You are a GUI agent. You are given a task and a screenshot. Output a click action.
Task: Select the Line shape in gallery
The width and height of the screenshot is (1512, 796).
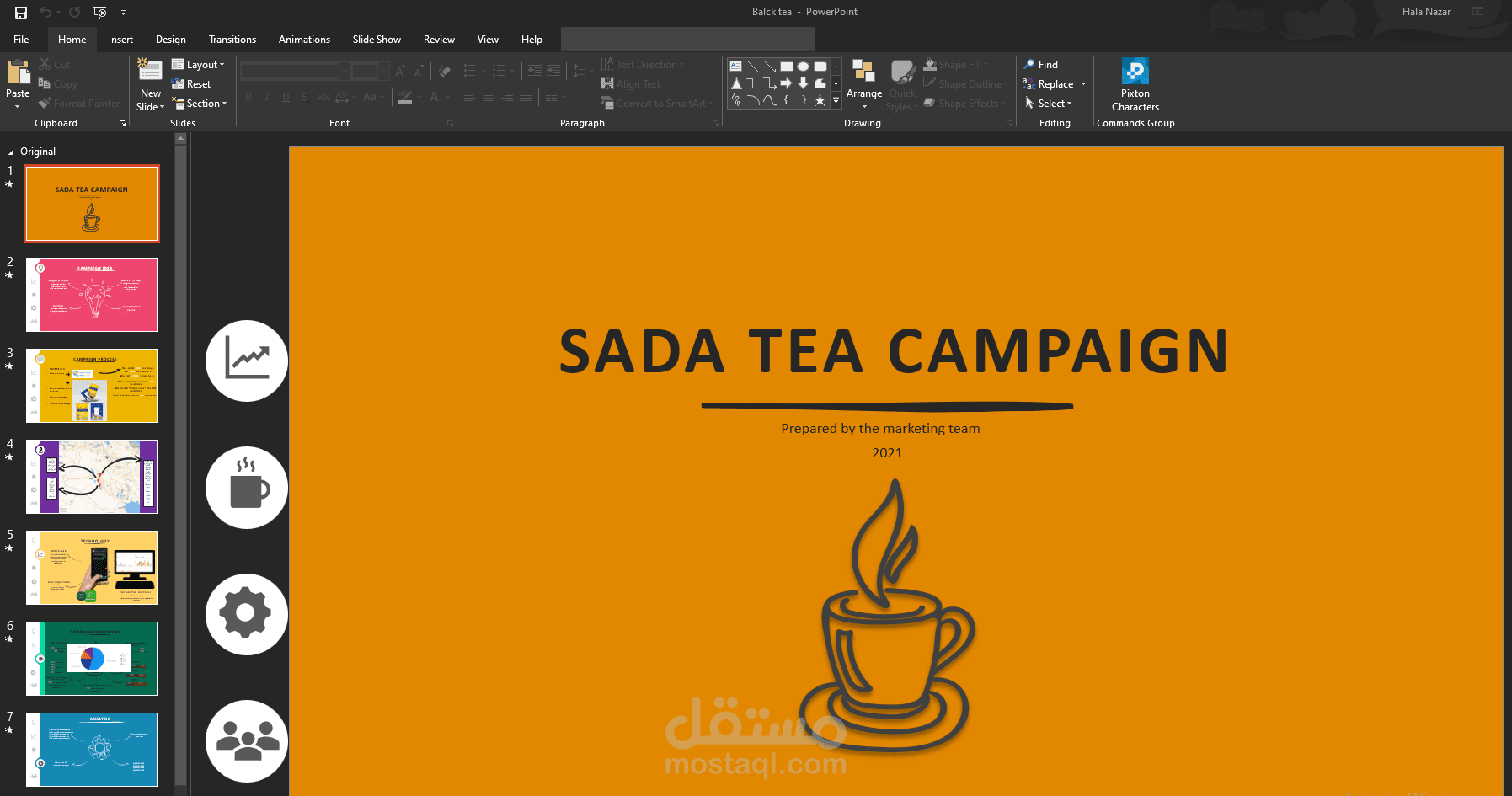(752, 66)
